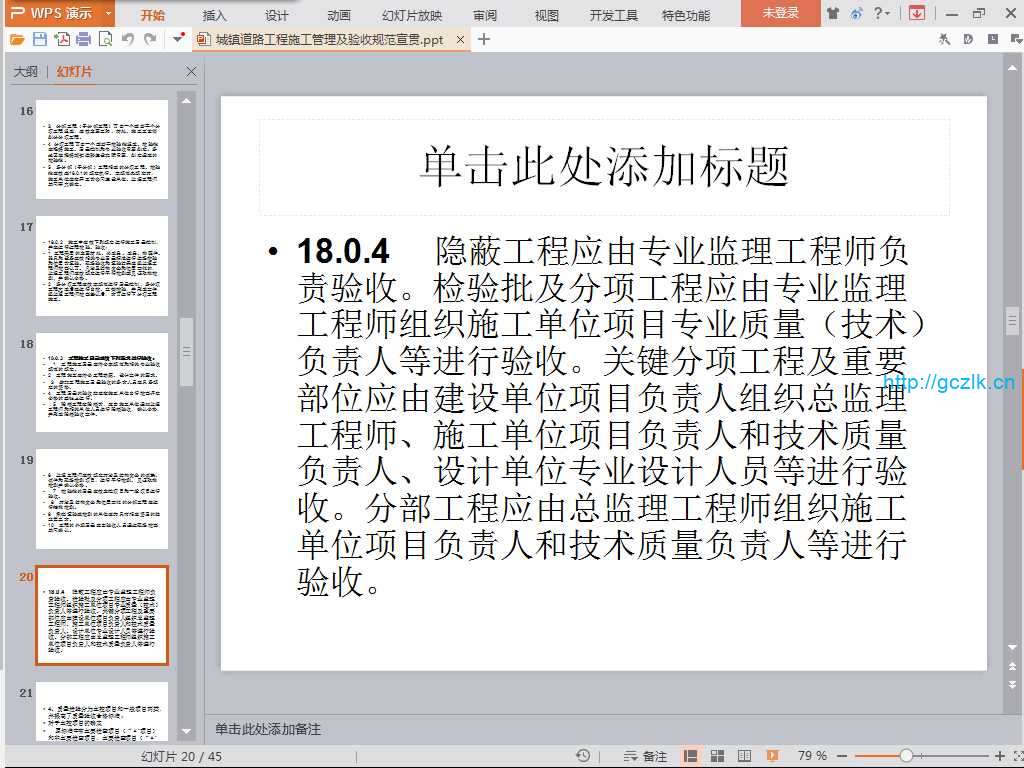Expand the help question mark dropdown
The width and height of the screenshot is (1024, 768).
(882, 14)
